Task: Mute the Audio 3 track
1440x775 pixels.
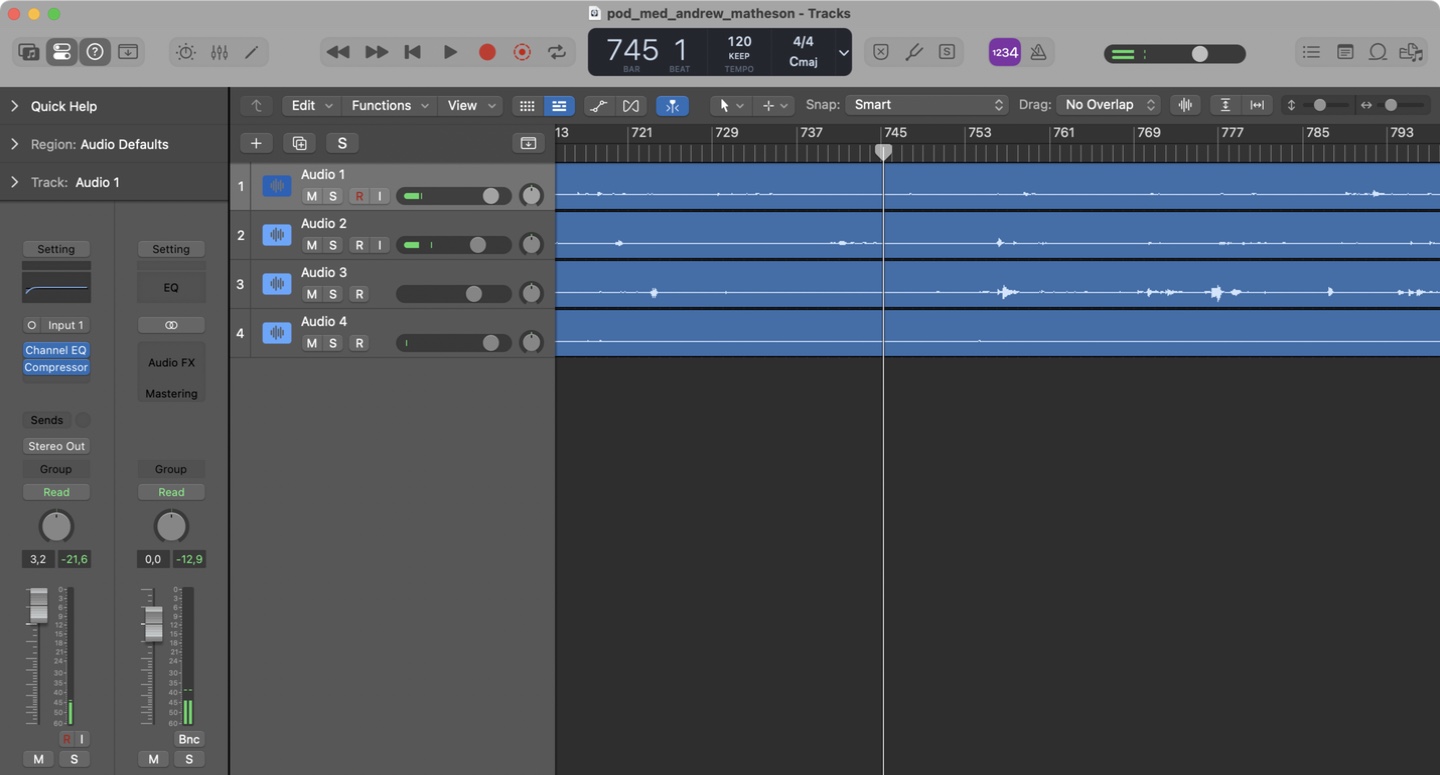Action: pos(311,294)
